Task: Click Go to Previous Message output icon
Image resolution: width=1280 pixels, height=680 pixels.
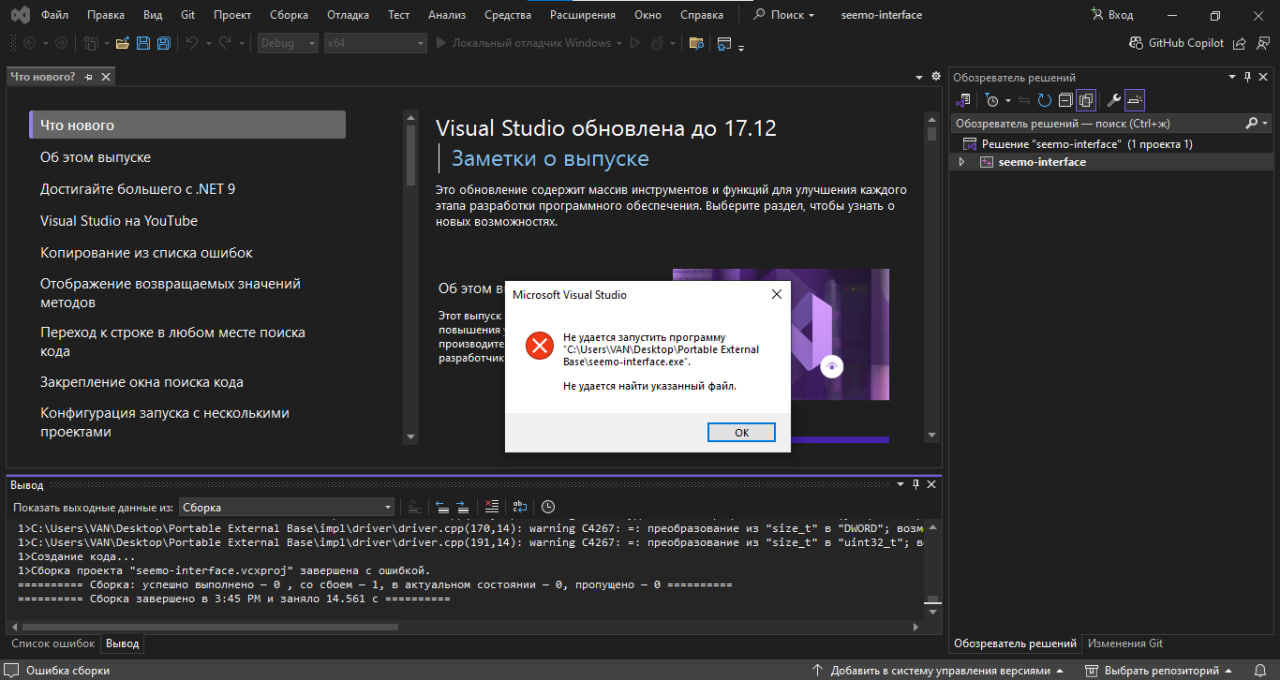Action: click(442, 507)
